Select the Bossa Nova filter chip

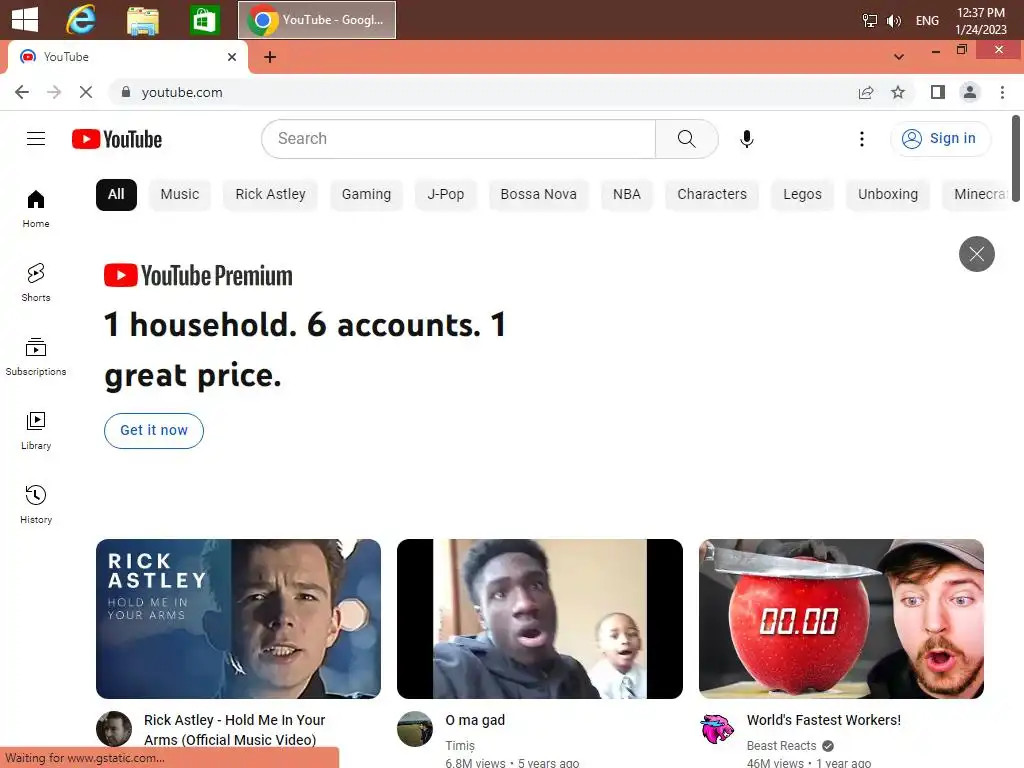[x=538, y=195]
